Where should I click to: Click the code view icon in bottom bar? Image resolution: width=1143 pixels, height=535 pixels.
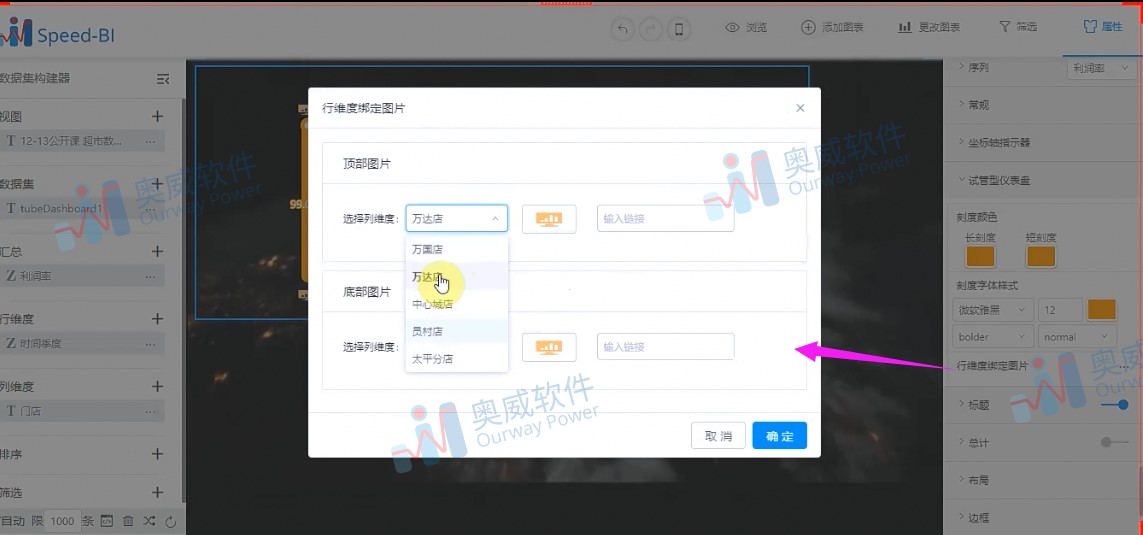pos(106,521)
